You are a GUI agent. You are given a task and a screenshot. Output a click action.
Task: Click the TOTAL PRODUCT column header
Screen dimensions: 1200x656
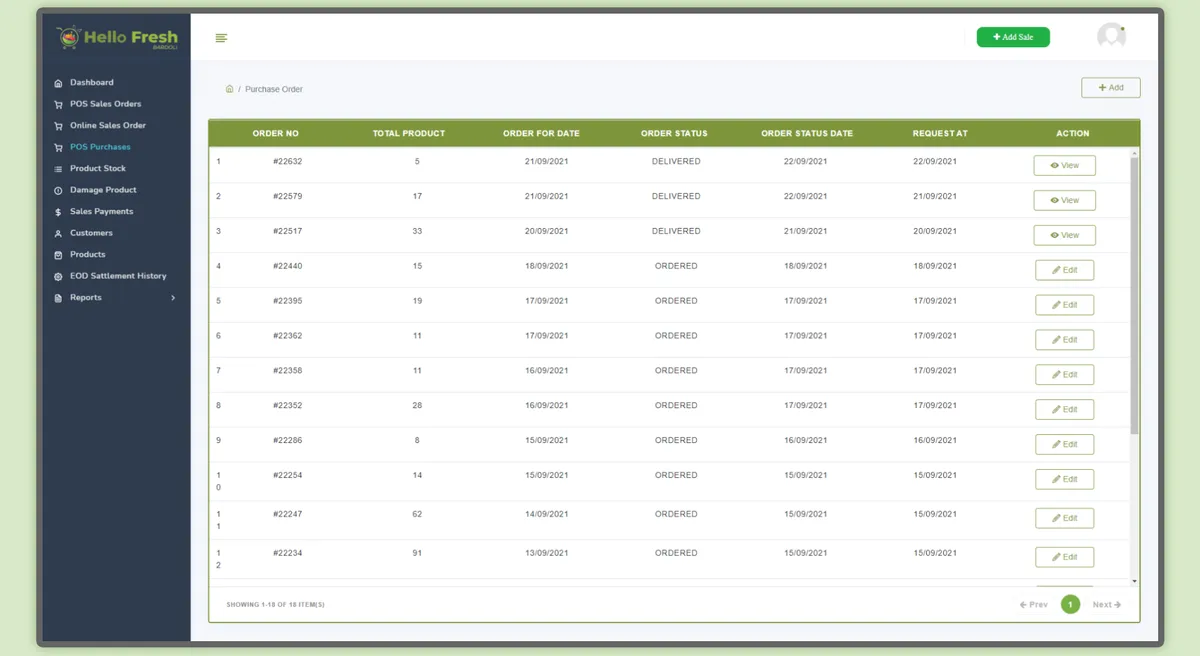409,134
